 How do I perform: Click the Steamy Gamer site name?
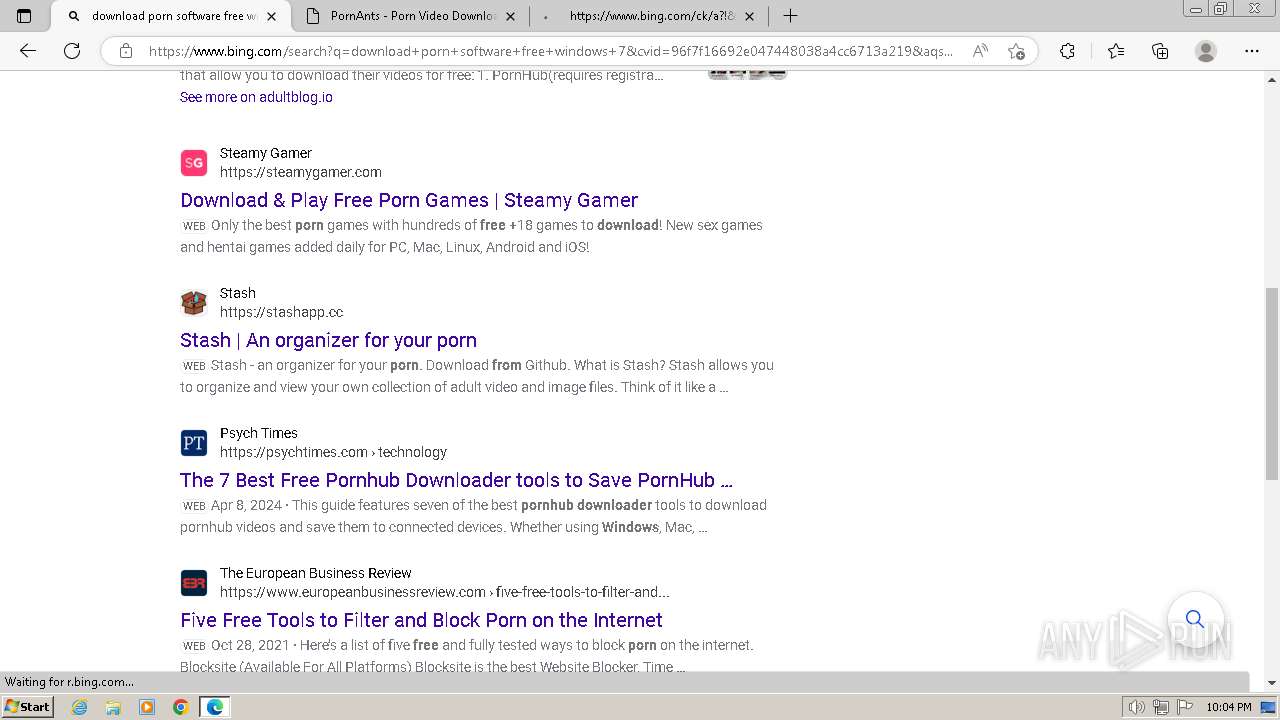[266, 153]
